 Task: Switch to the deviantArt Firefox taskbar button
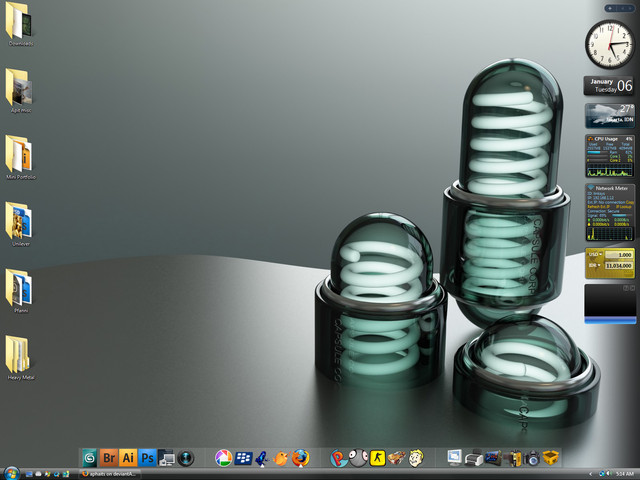click(110, 474)
